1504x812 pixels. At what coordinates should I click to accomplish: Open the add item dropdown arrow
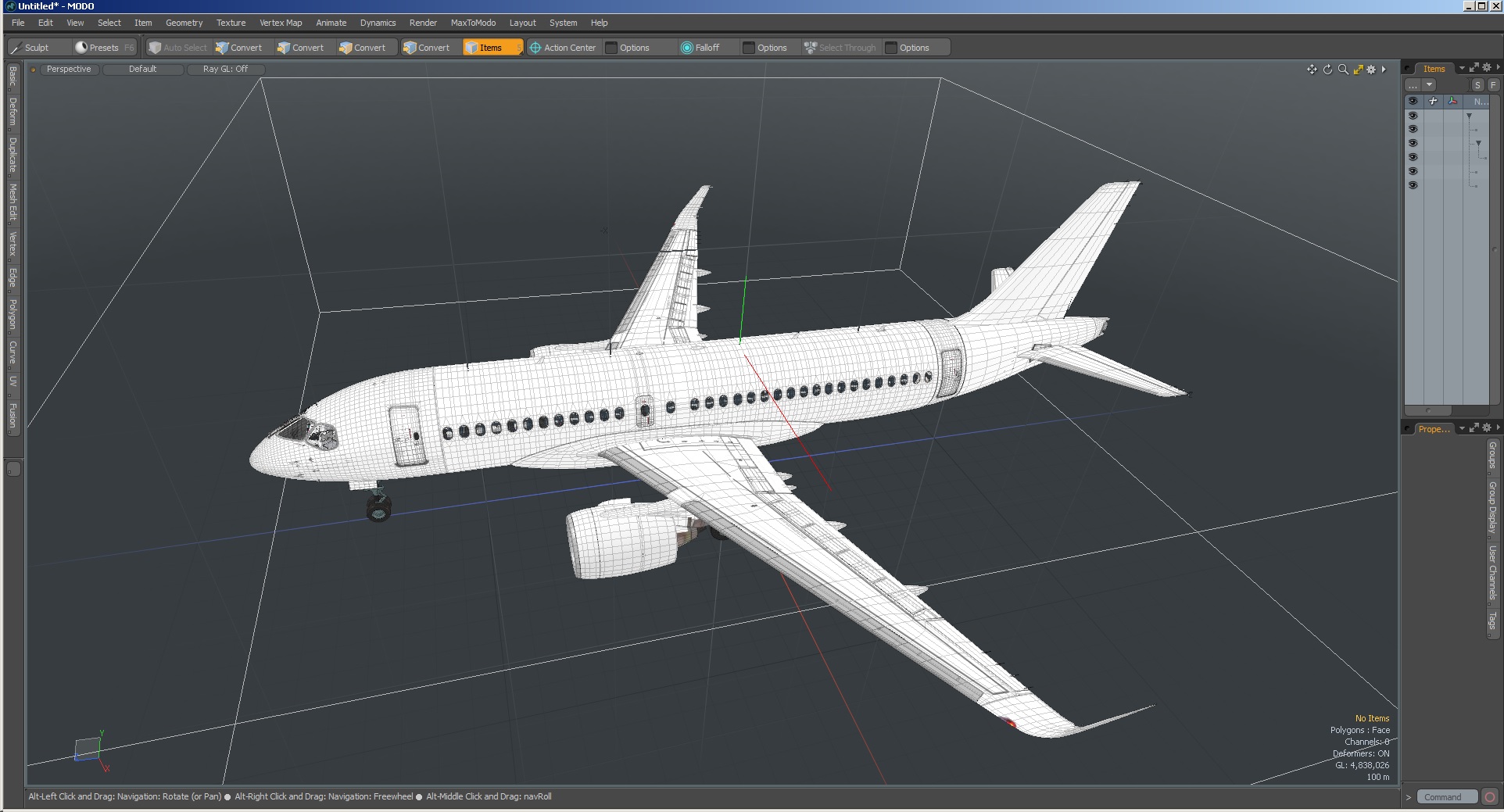(x=1429, y=85)
